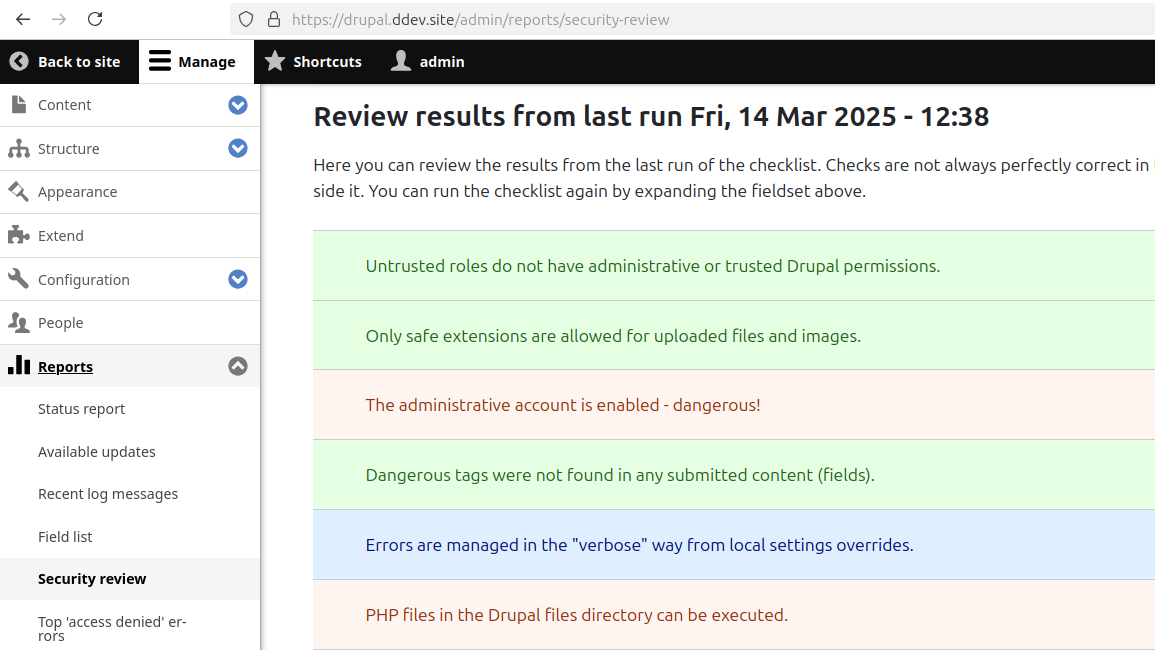This screenshot has width=1155, height=650.
Task: Expand the Structure submenu chevron
Action: point(237,148)
